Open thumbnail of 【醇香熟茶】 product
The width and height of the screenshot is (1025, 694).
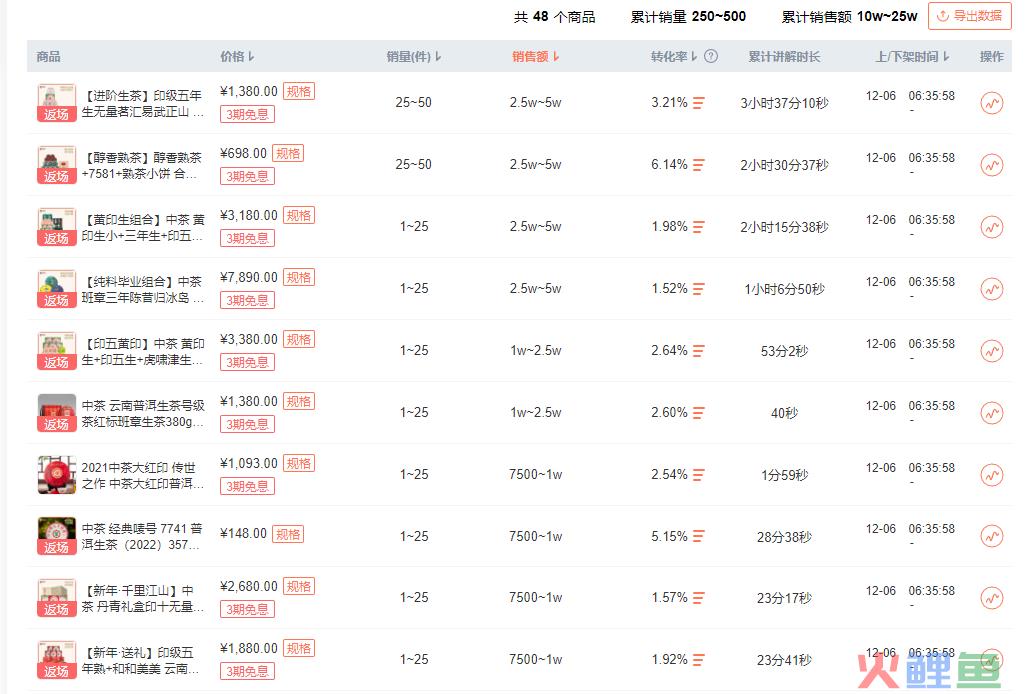[56, 165]
